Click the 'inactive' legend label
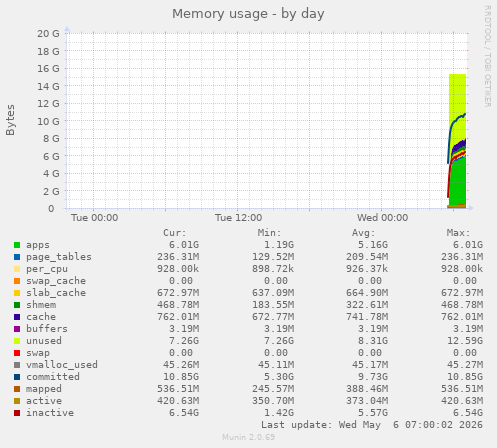The width and height of the screenshot is (497, 448). [x=50, y=413]
